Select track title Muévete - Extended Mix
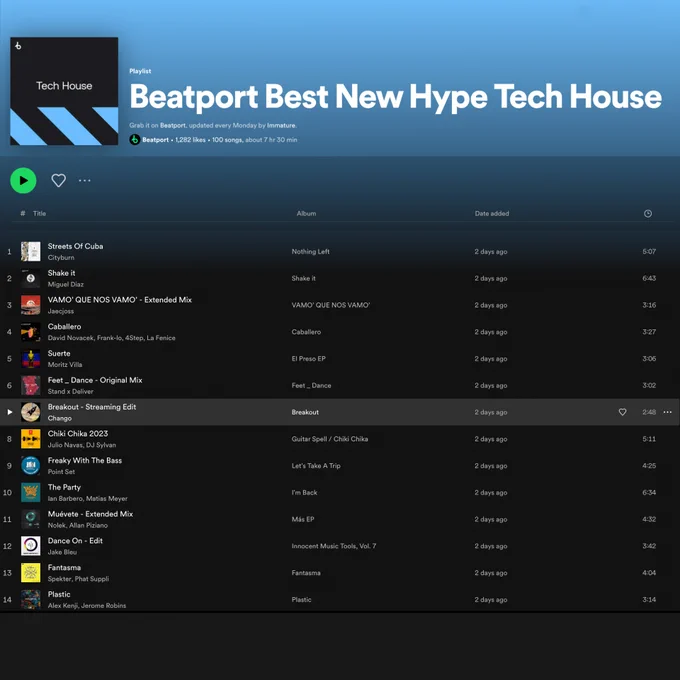The width and height of the screenshot is (680, 680). point(90,514)
